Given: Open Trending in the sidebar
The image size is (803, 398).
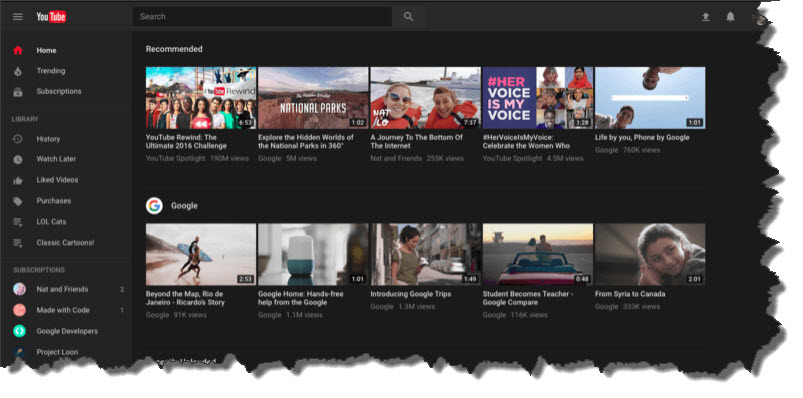Looking at the screenshot, I should click(x=51, y=71).
